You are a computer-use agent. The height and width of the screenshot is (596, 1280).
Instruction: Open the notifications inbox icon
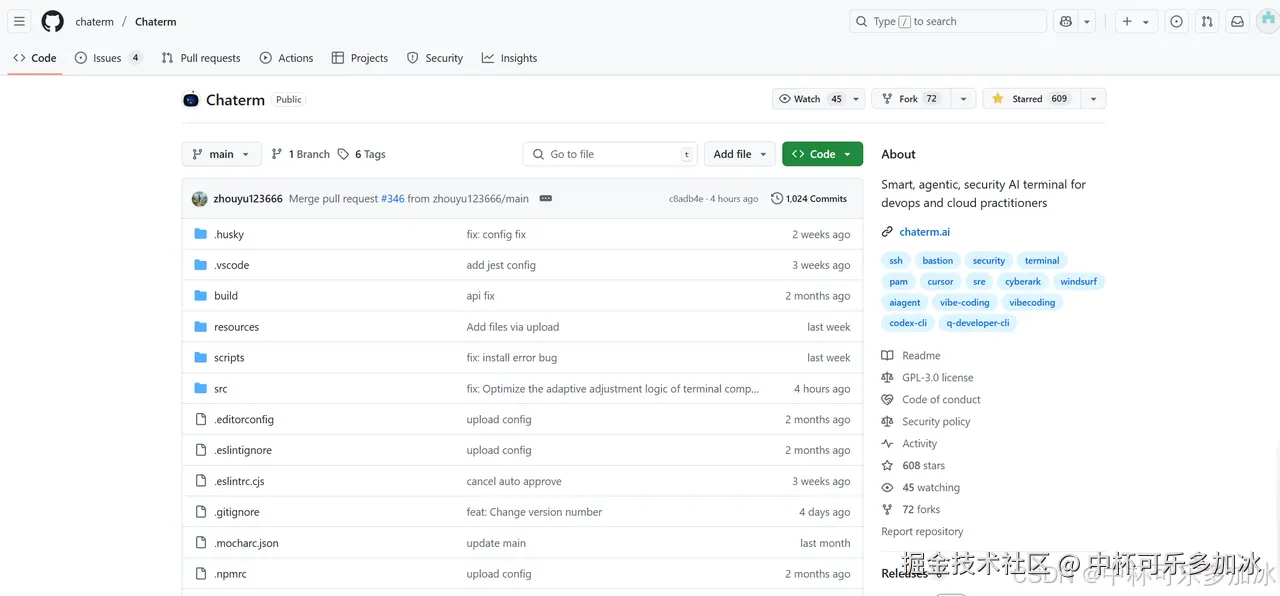(1237, 21)
